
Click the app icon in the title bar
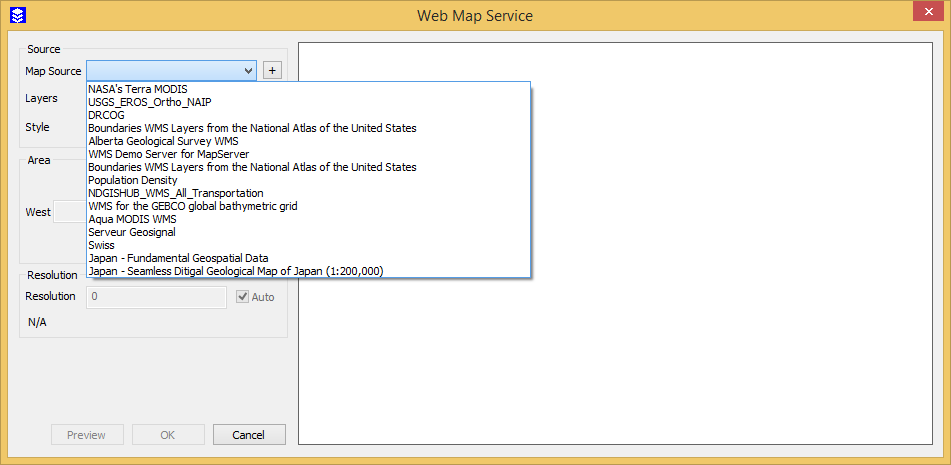(18, 15)
